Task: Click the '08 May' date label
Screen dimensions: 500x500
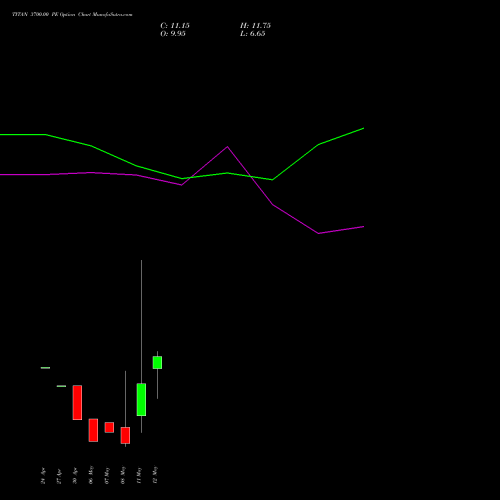Action: 123,475
